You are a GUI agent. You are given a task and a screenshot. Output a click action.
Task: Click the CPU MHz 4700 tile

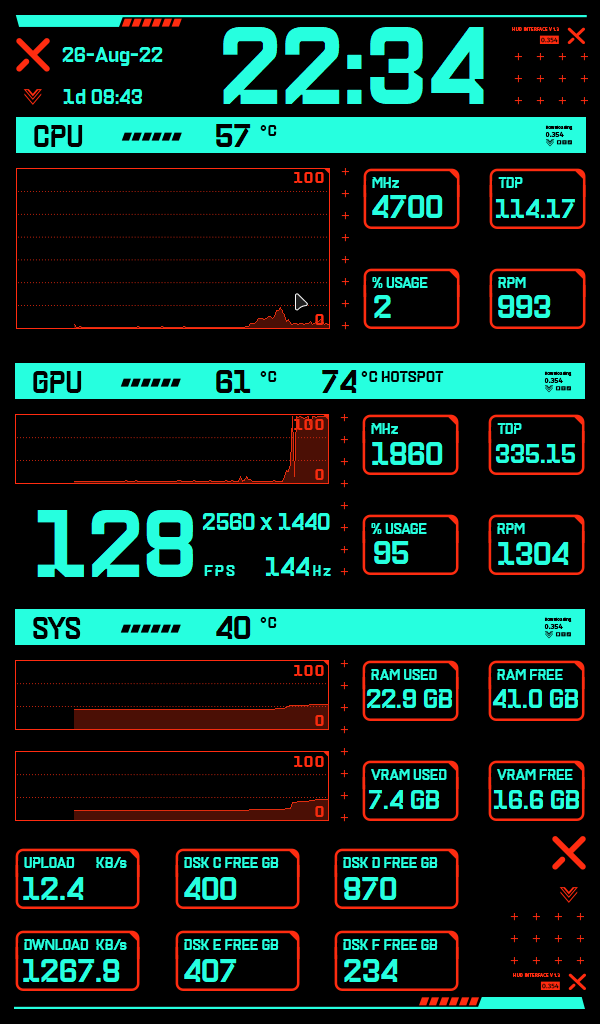click(410, 198)
